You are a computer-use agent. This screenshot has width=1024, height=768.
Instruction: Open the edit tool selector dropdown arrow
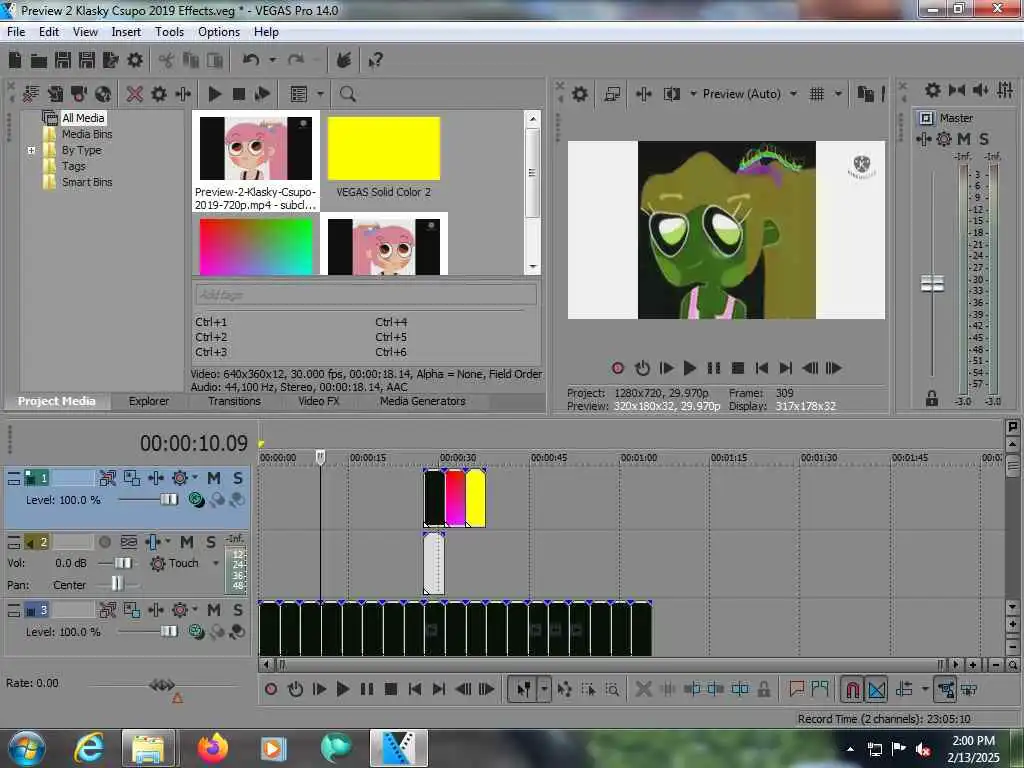pos(544,689)
